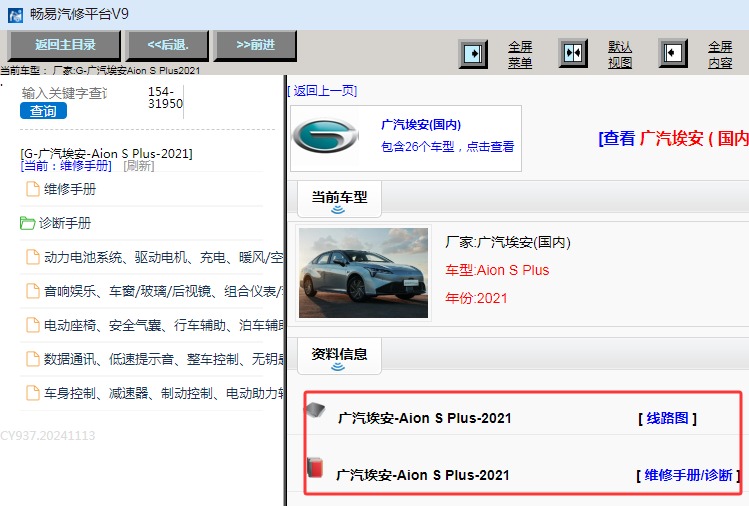Click the 查看 广汽埃安 header link
The image size is (749, 506).
pyautogui.click(x=674, y=139)
